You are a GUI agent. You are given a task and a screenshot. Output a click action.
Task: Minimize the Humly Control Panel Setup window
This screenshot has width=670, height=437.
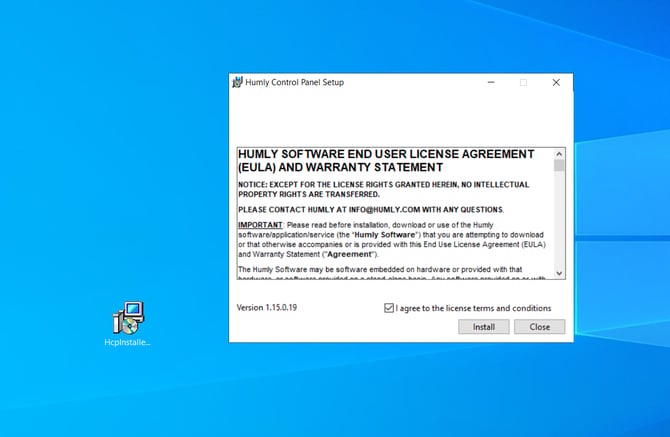491,82
